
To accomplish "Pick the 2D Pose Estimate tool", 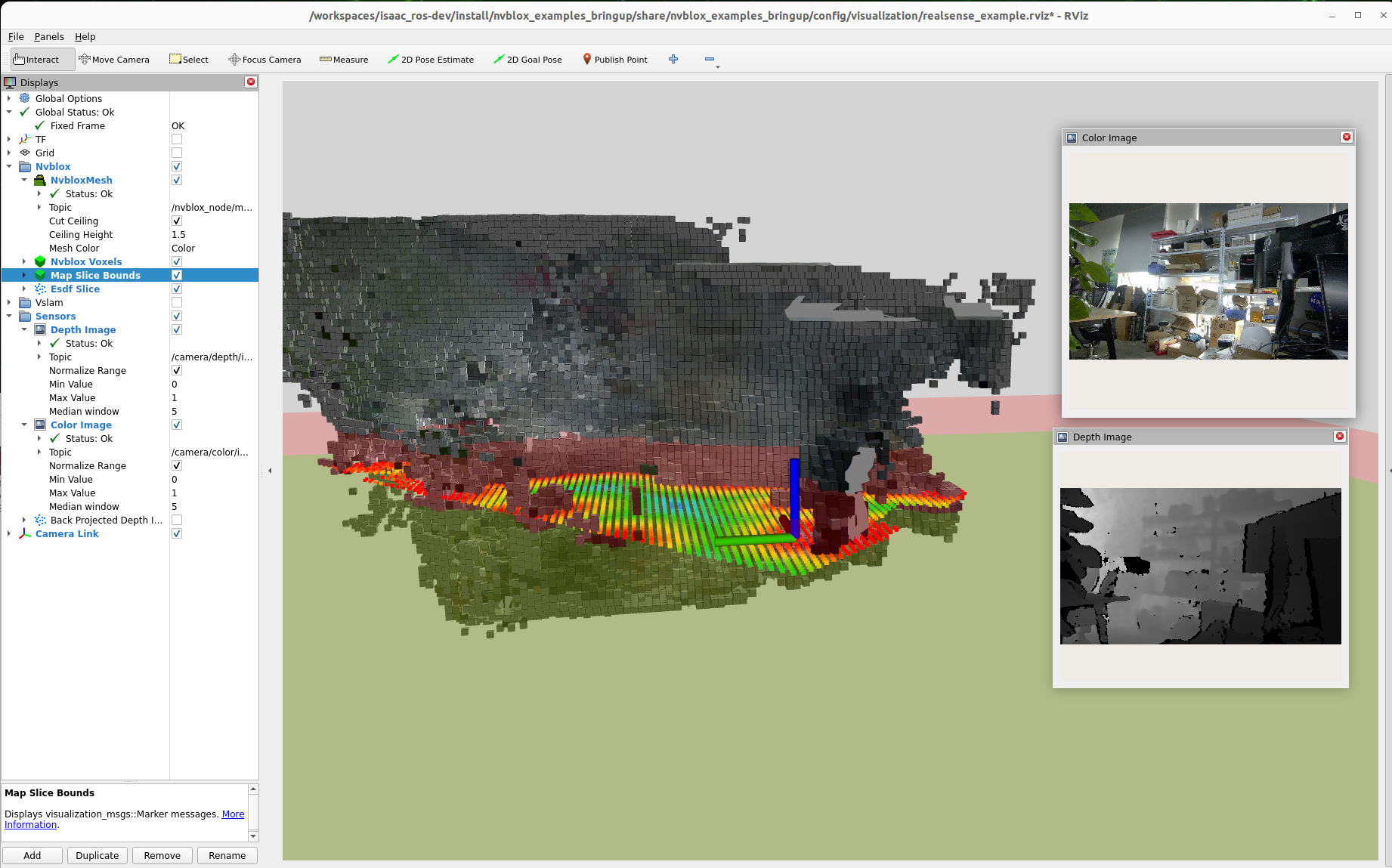I will 431,60.
